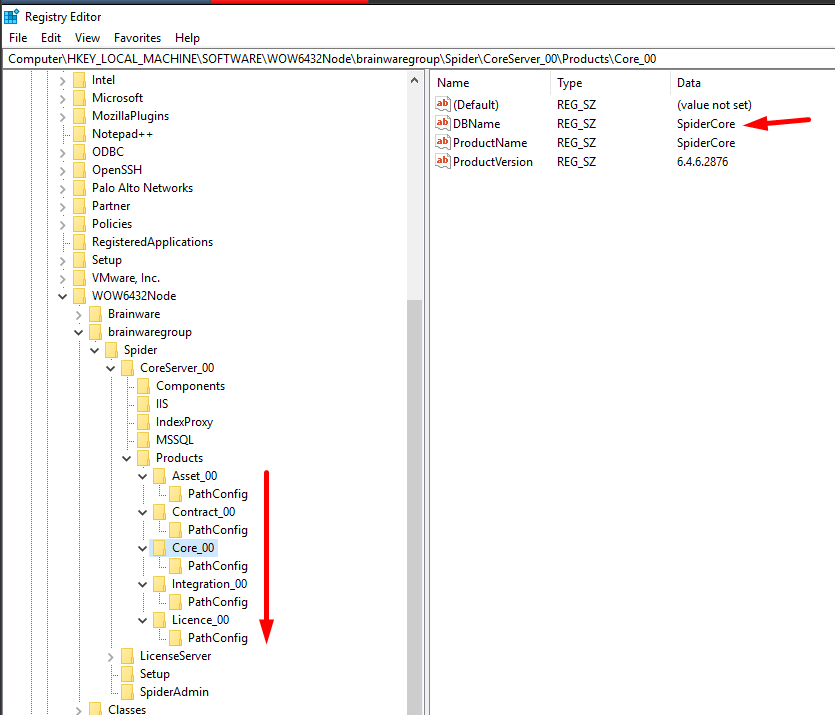Collapse the Licence_00 key
Image resolution: width=835 pixels, height=715 pixels.
[142, 620]
